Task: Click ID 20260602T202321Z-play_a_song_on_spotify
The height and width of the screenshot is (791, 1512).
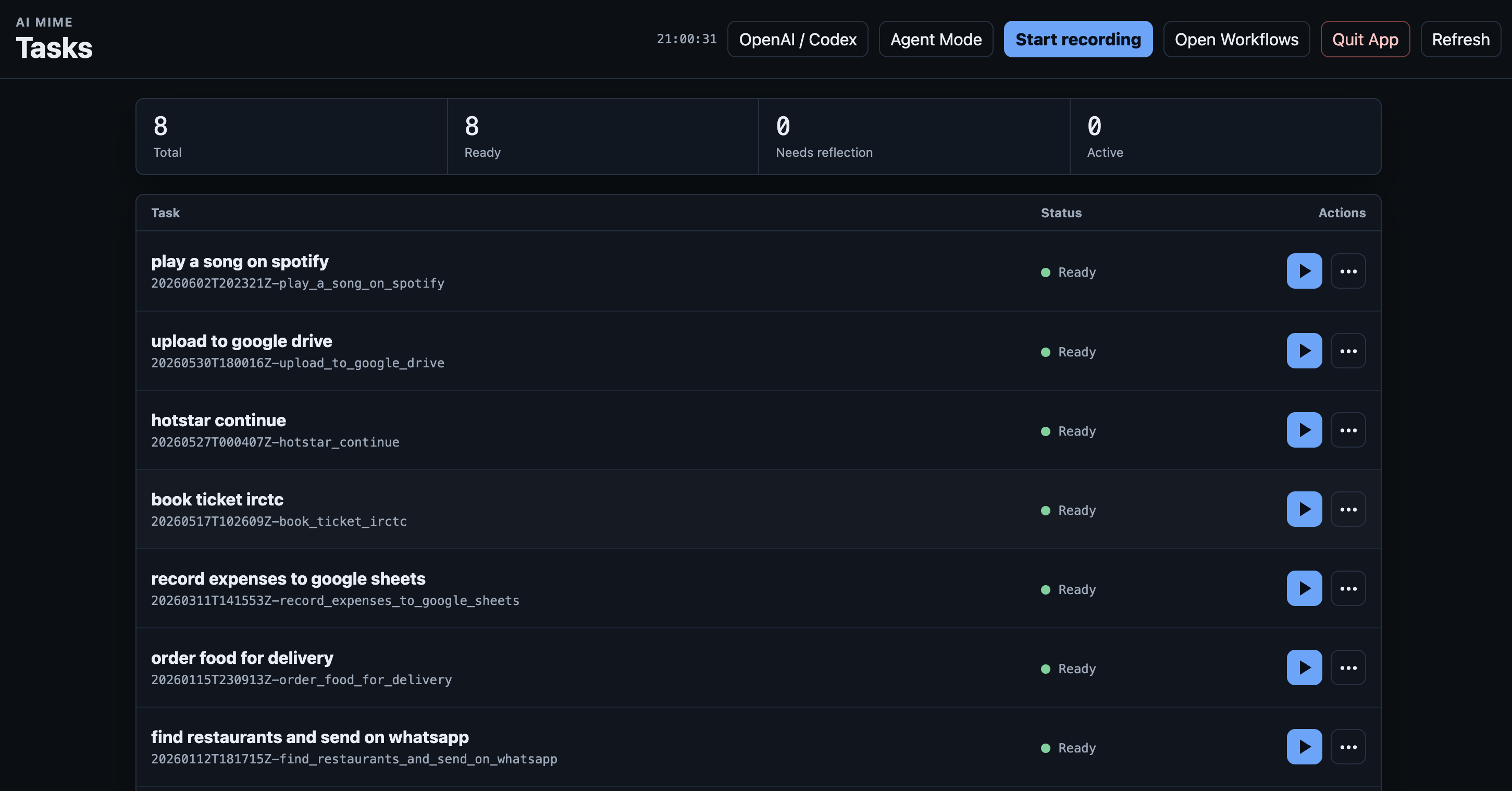Action: pos(298,283)
